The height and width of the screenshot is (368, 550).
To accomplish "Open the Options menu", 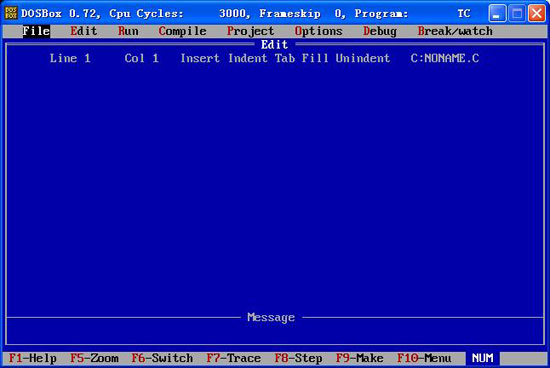I will coord(318,31).
